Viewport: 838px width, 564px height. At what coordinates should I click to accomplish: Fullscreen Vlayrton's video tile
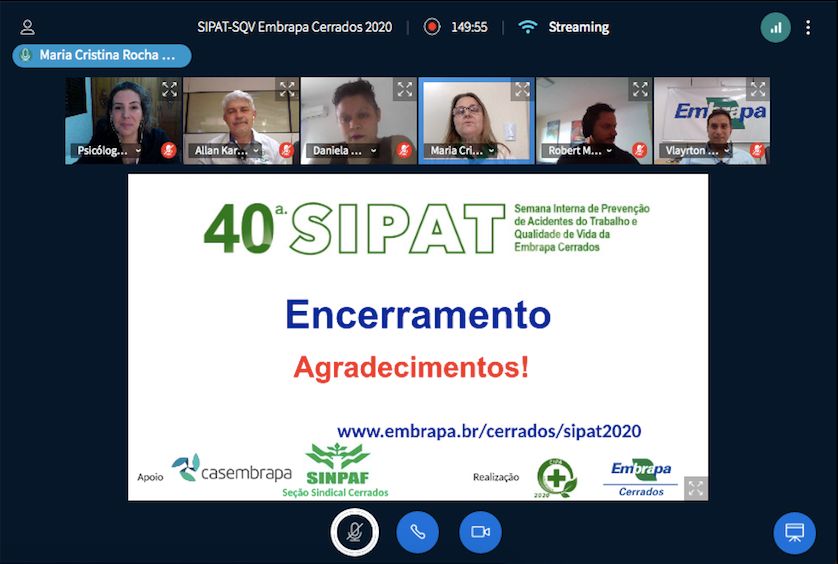coord(758,89)
